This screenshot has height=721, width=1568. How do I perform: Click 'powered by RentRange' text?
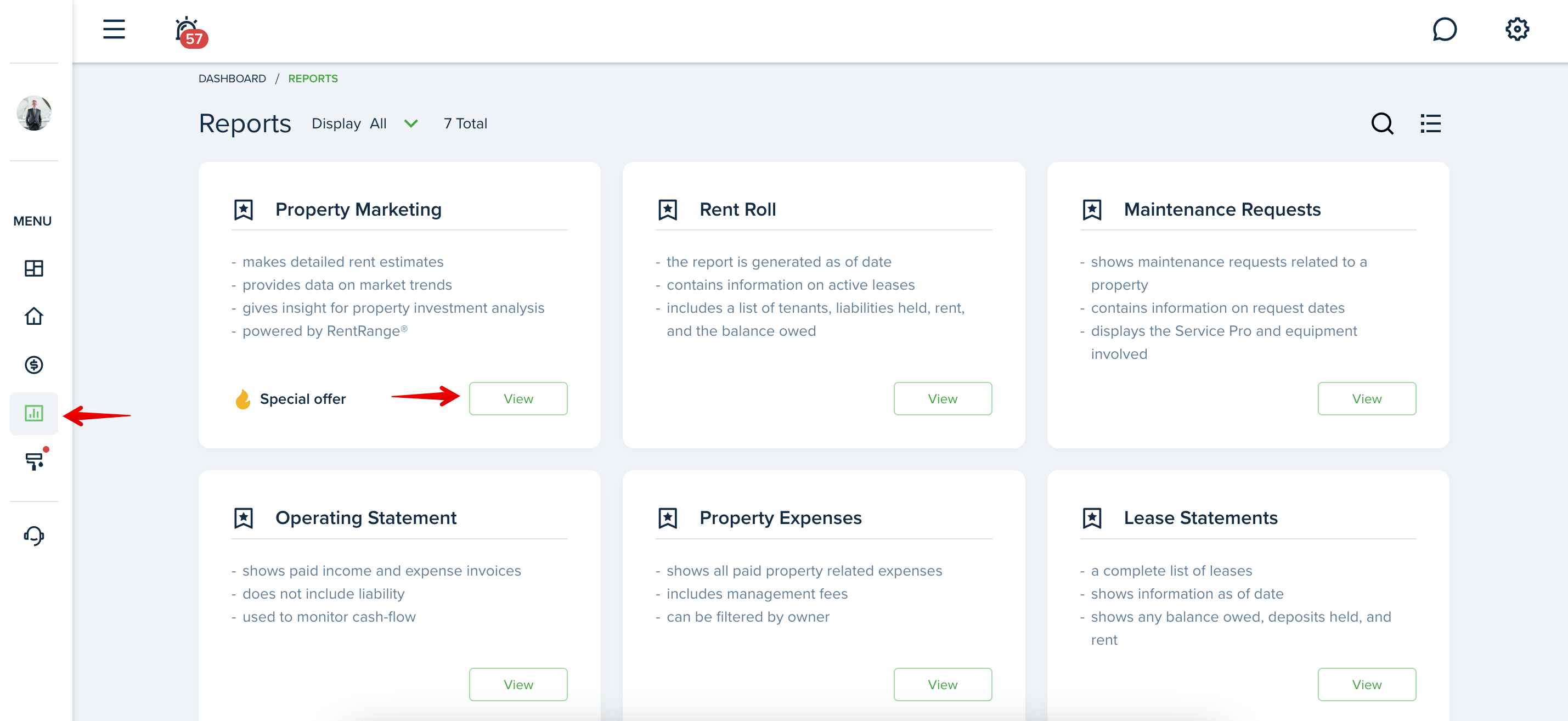(325, 331)
